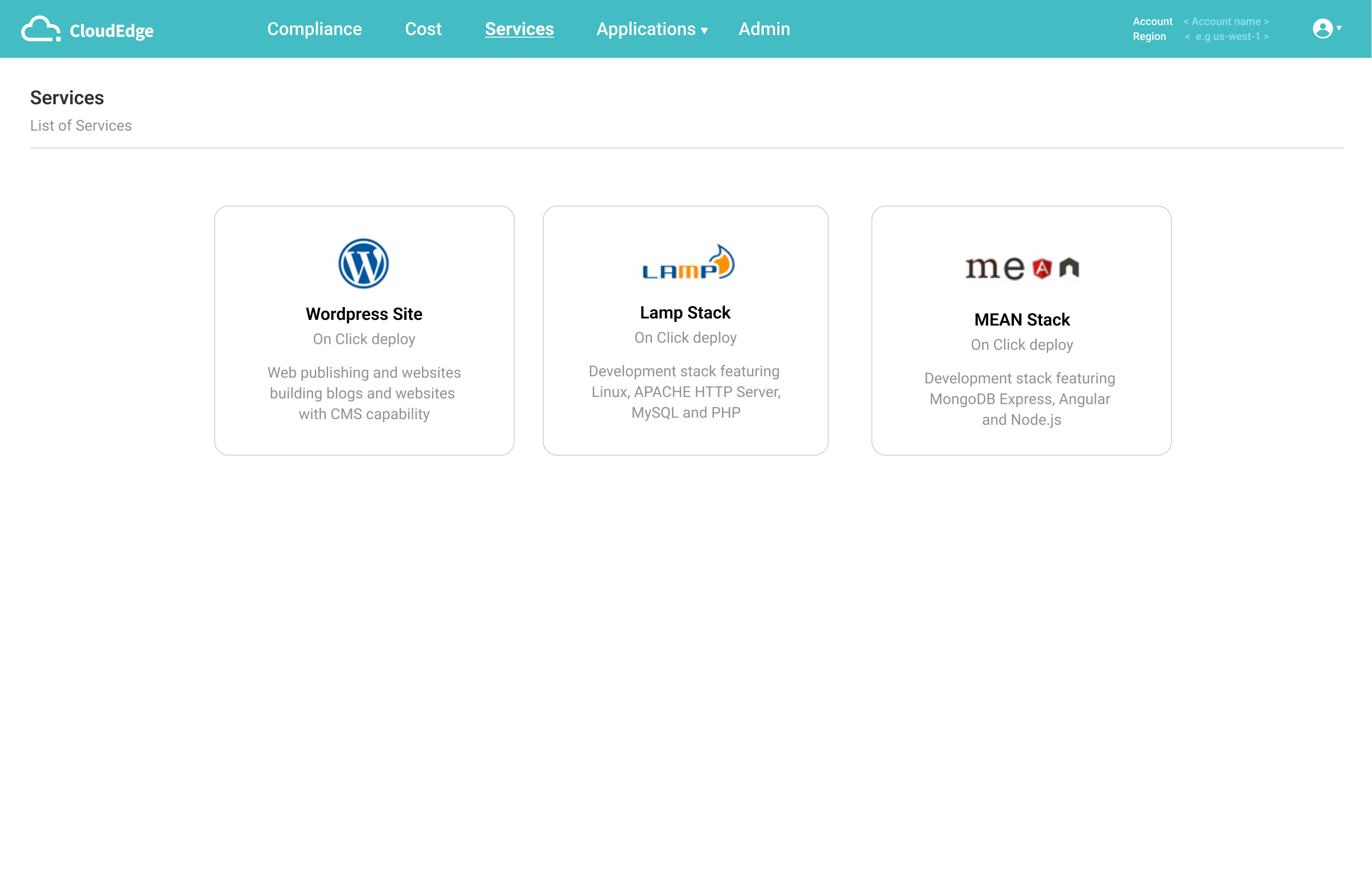
Task: Open the Wordpress Site title
Action: pyautogui.click(x=364, y=314)
